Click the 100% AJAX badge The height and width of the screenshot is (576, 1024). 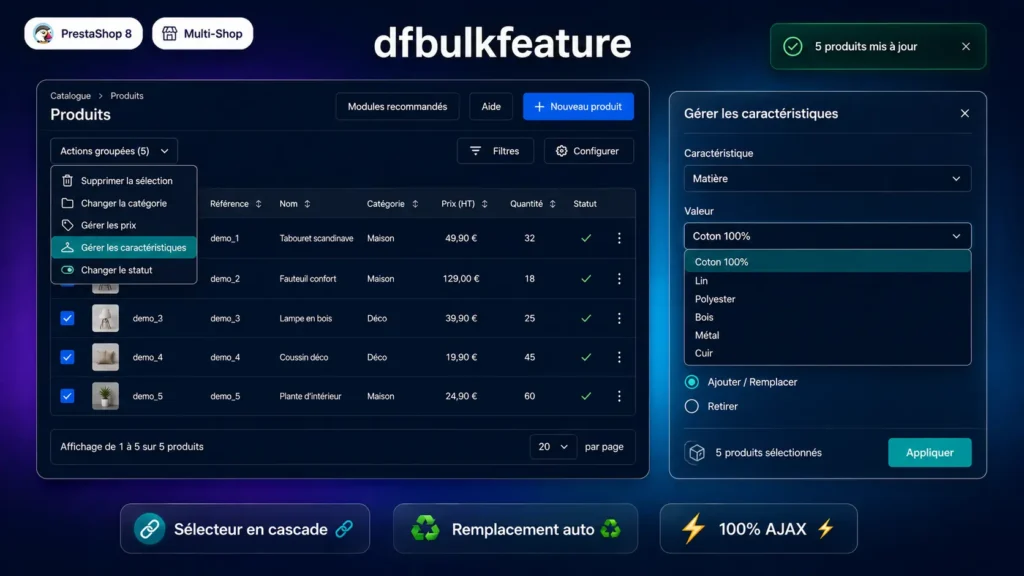[758, 529]
